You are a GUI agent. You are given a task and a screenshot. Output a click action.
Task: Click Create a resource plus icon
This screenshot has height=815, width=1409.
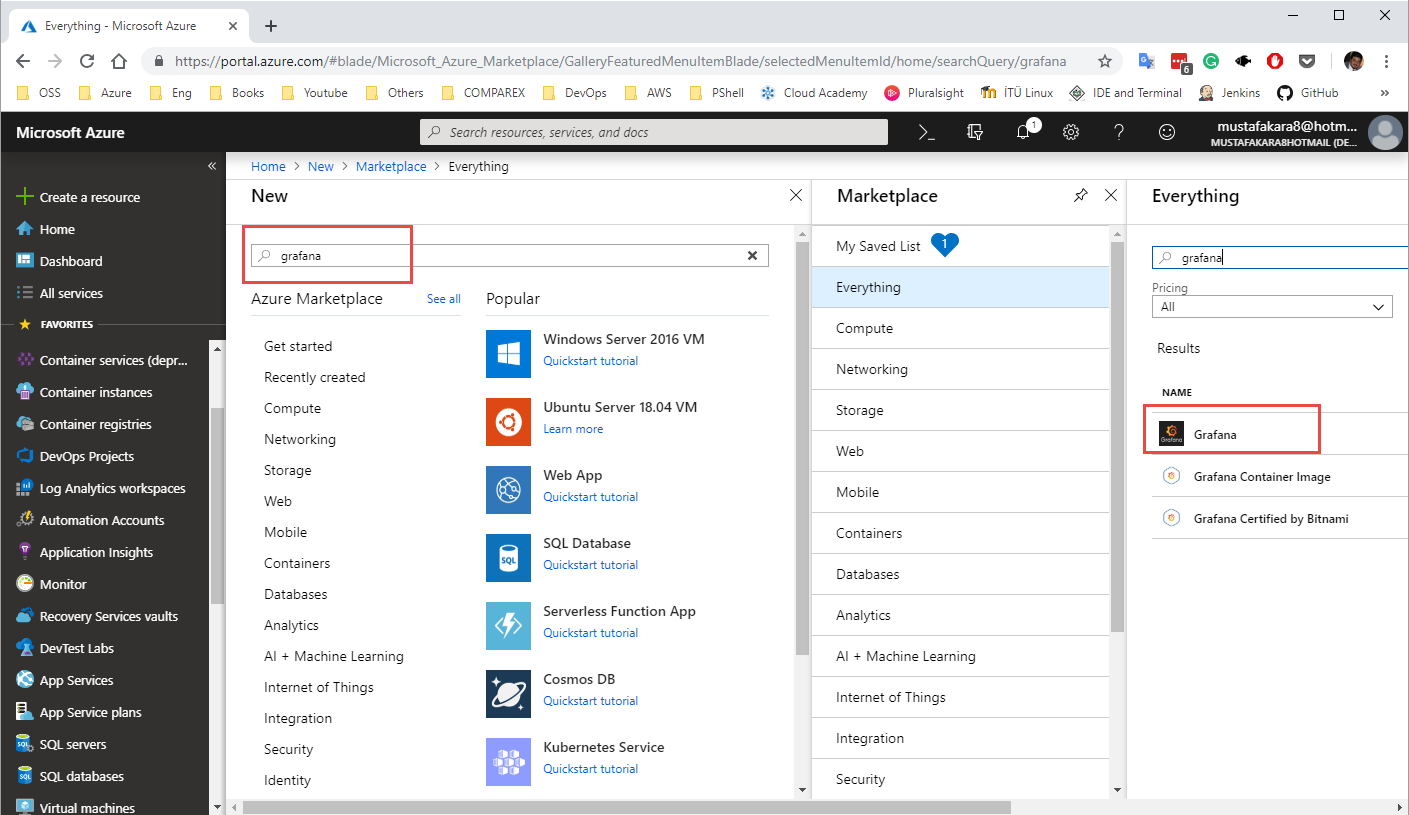pos(25,197)
